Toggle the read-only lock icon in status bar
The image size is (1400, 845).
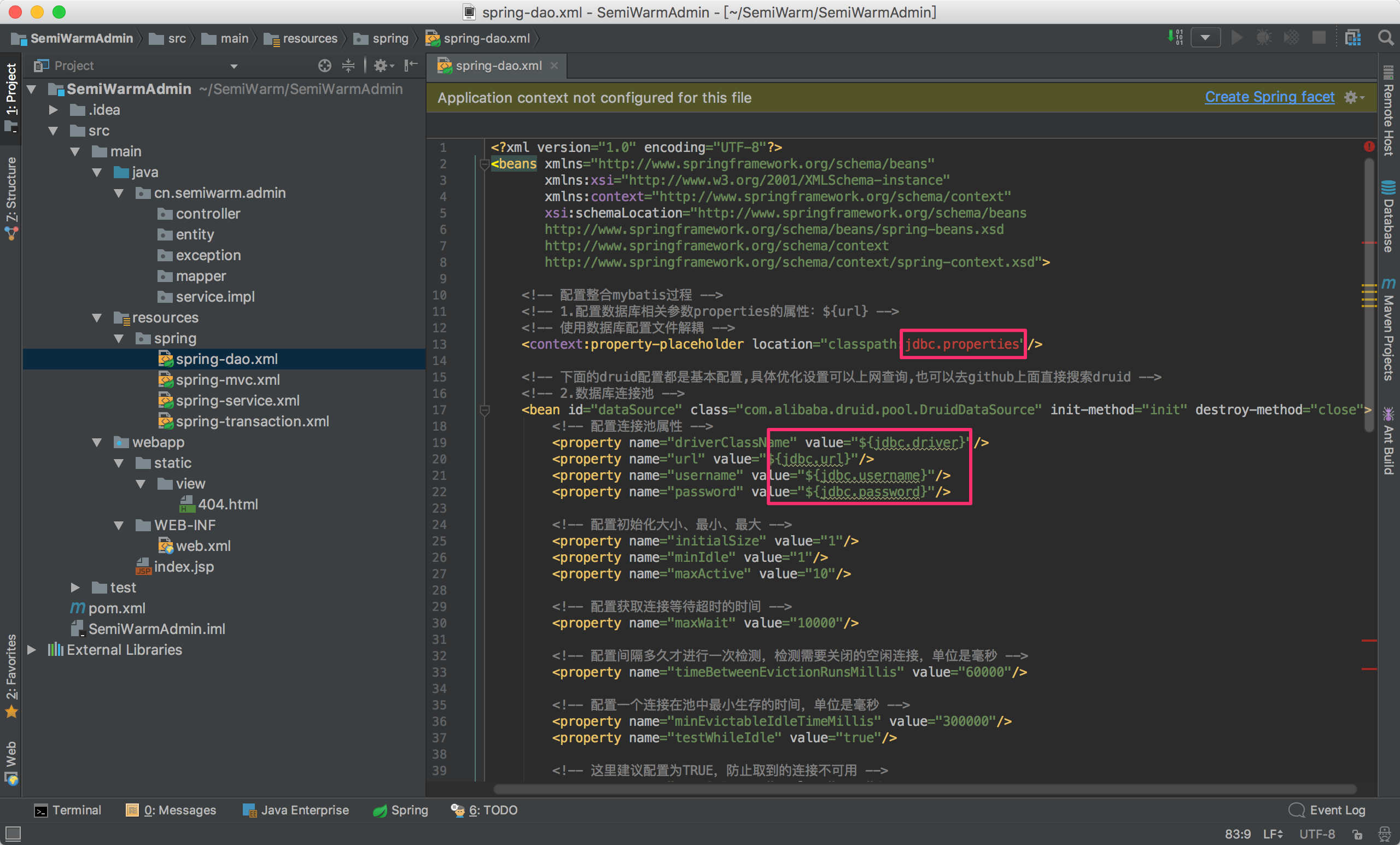[x=1357, y=834]
